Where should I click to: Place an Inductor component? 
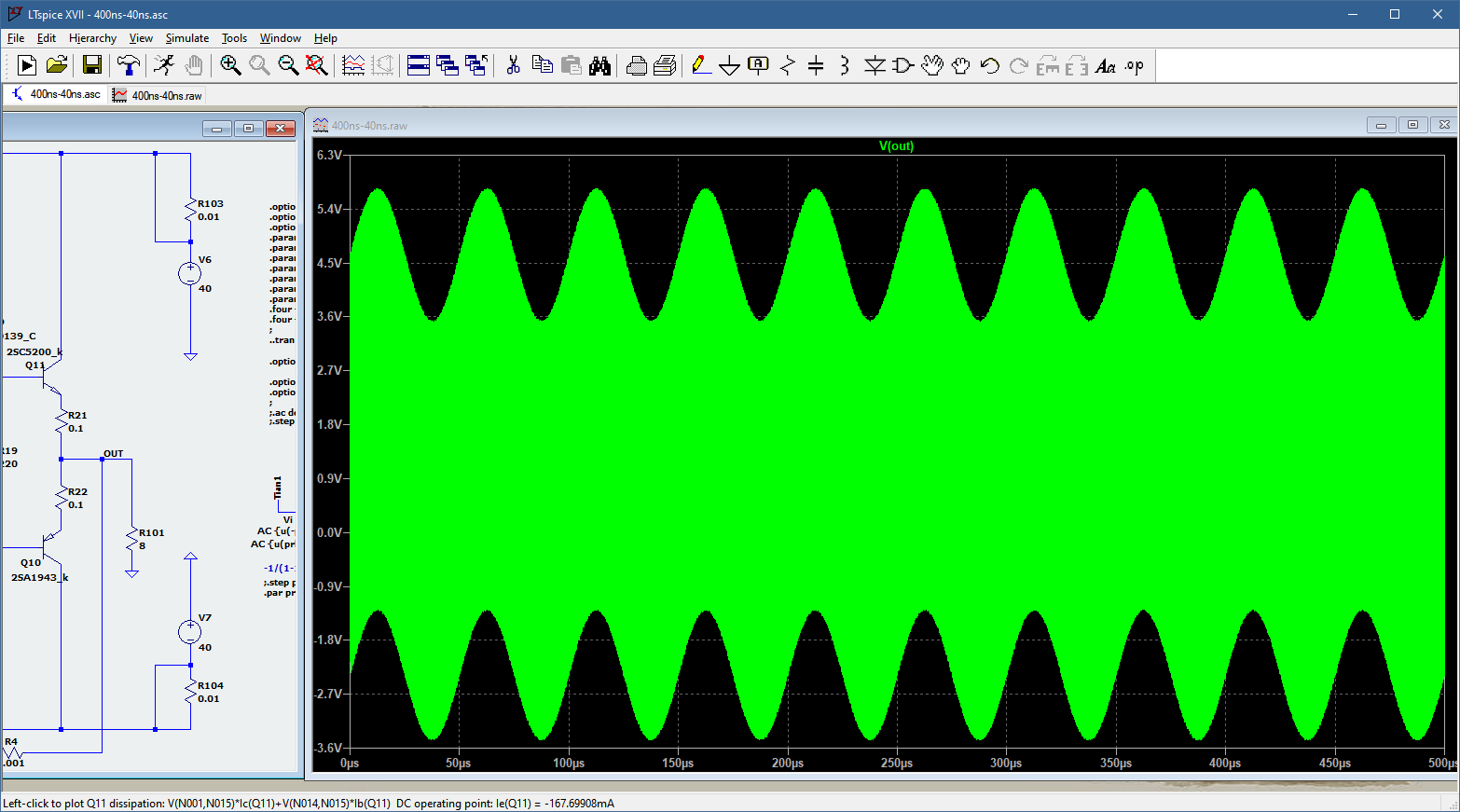click(845, 65)
